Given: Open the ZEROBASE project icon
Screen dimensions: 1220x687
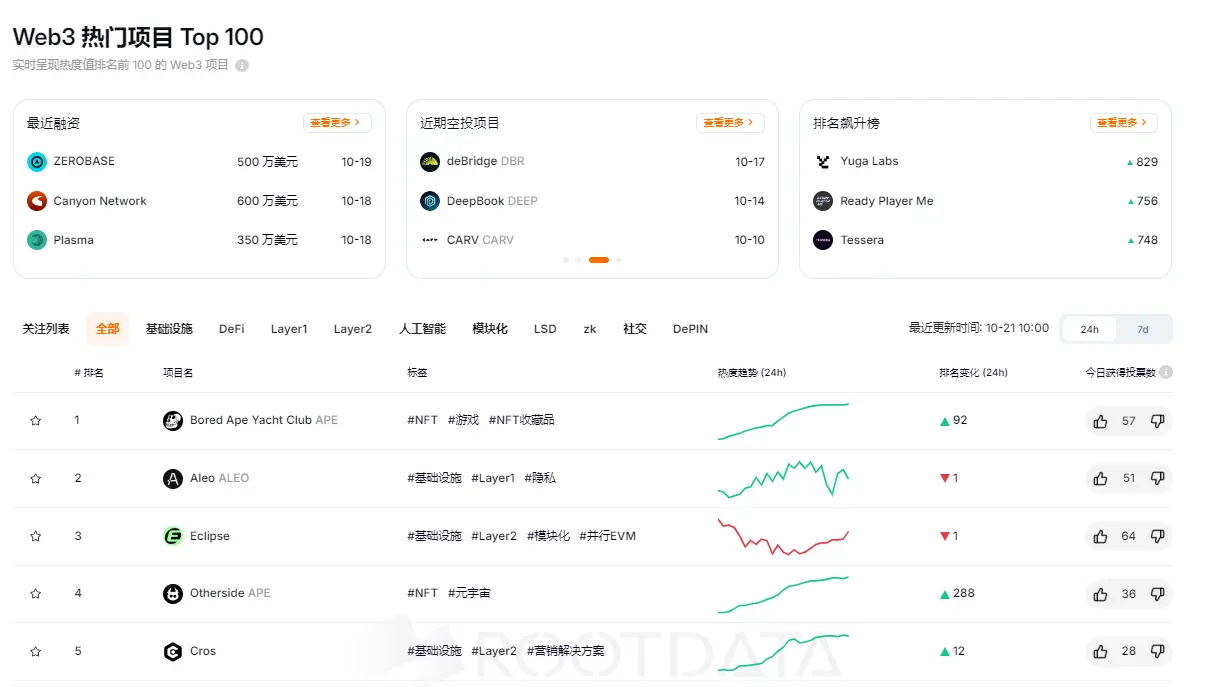Looking at the screenshot, I should tap(37, 161).
